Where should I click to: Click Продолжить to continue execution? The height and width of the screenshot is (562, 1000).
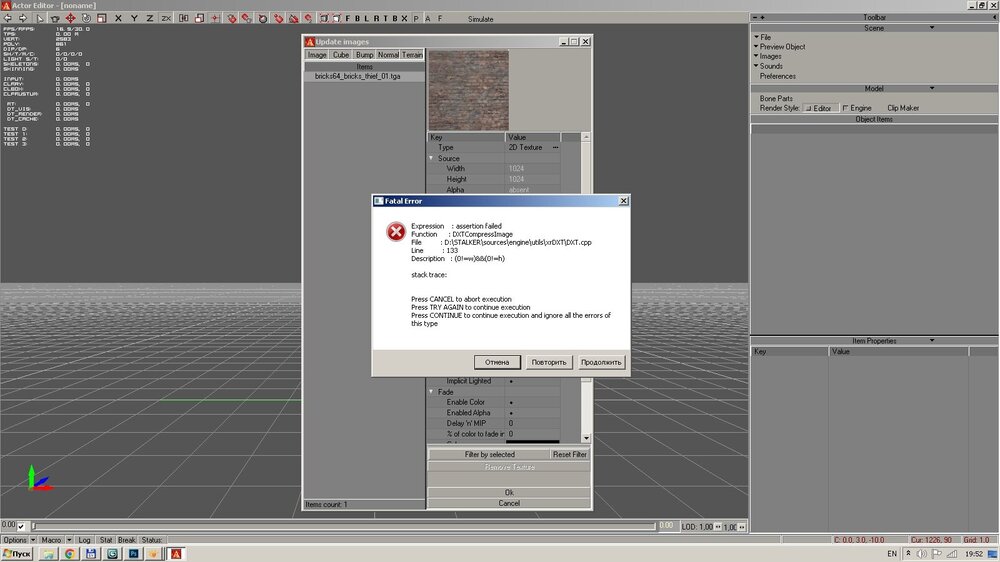tap(602, 362)
